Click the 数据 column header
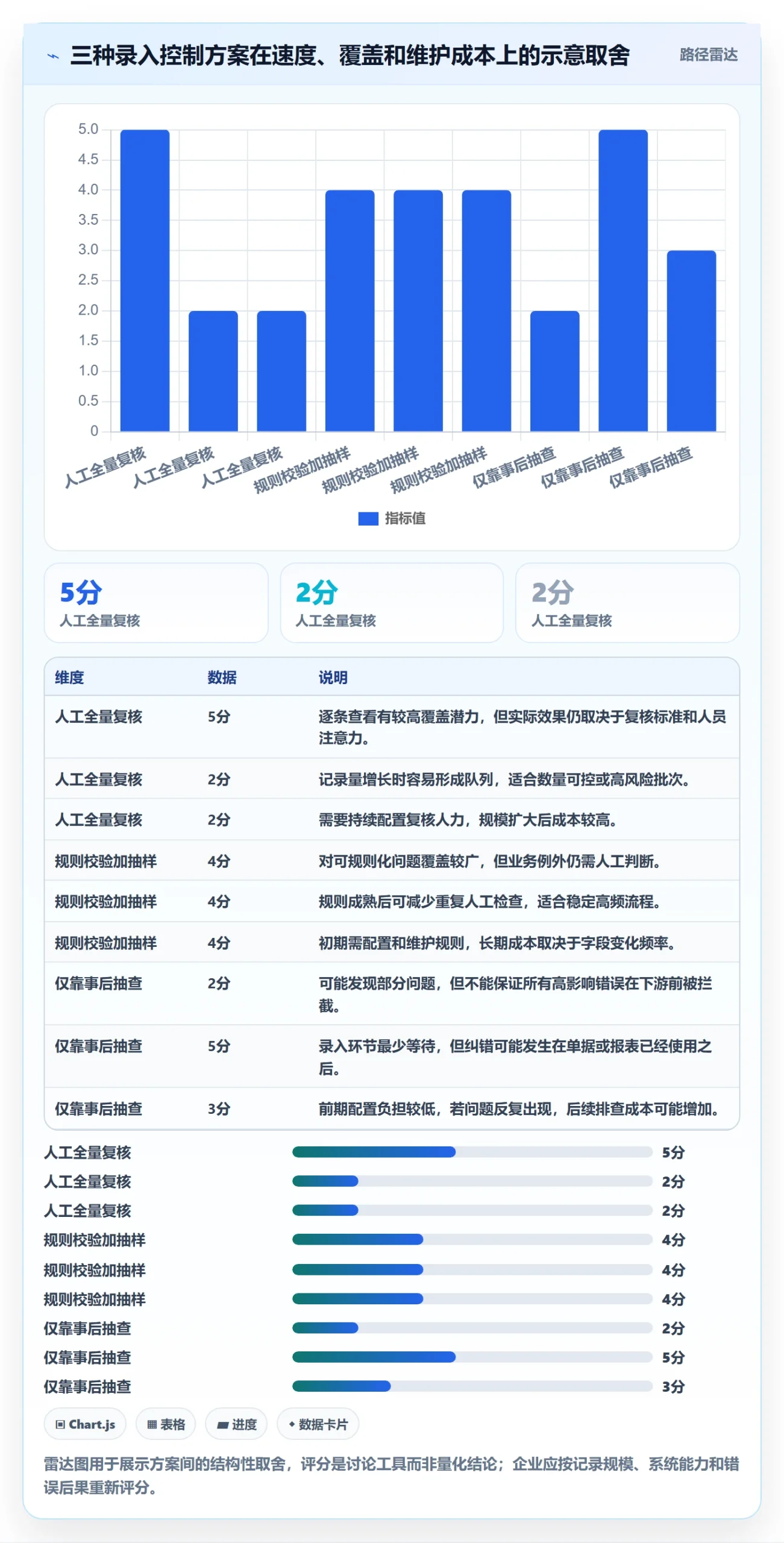 222,677
